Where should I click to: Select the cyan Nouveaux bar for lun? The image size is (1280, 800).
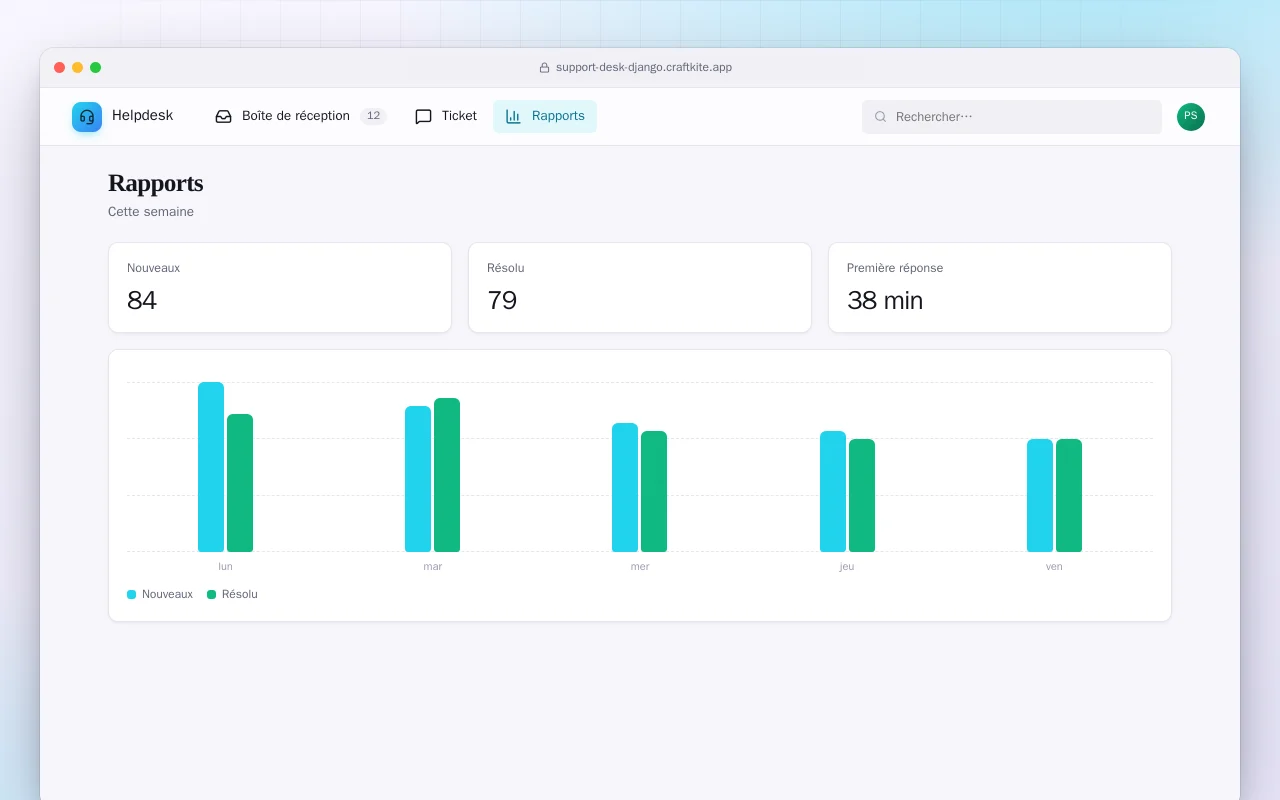pyautogui.click(x=211, y=467)
